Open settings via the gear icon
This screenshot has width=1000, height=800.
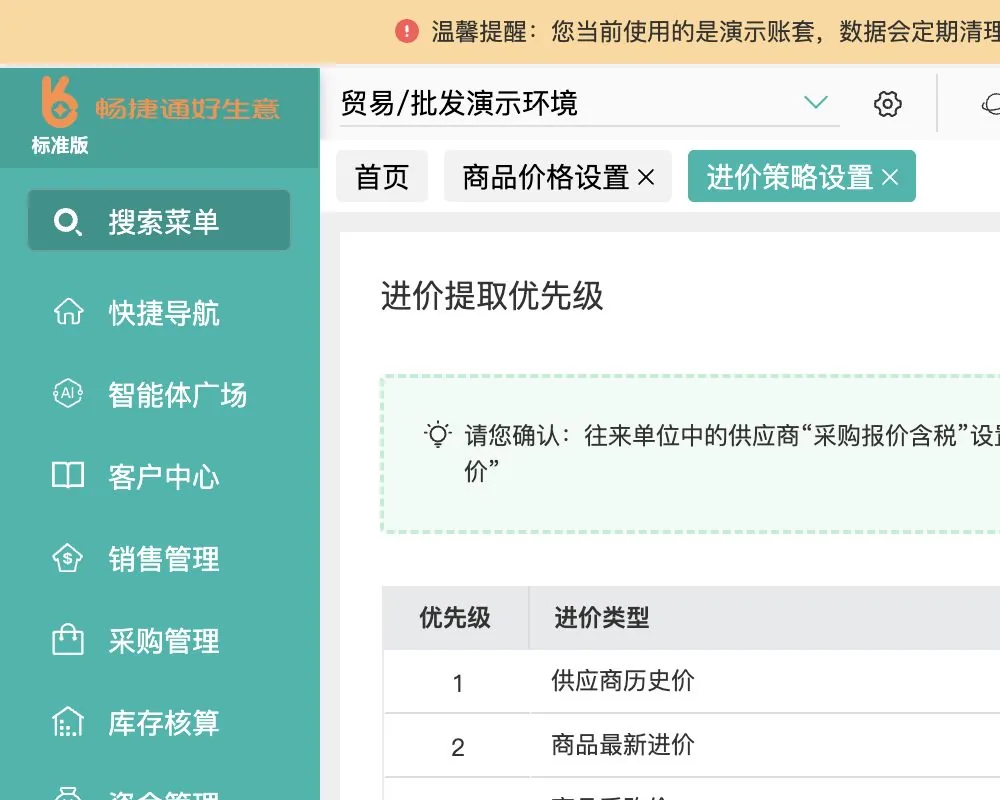(887, 103)
